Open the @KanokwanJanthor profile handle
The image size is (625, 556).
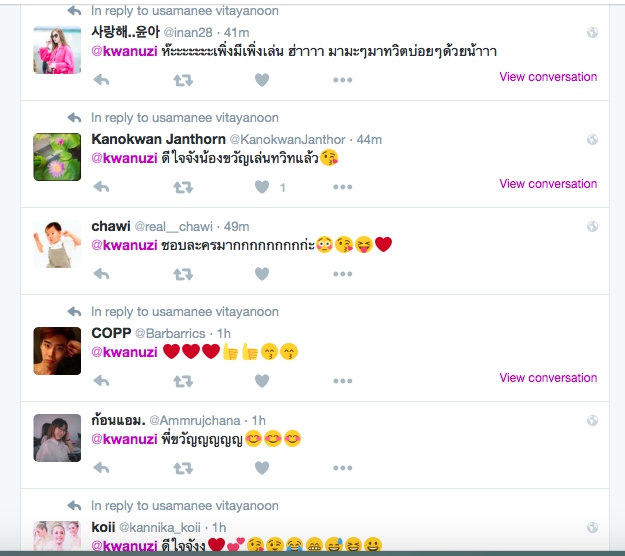(x=287, y=139)
